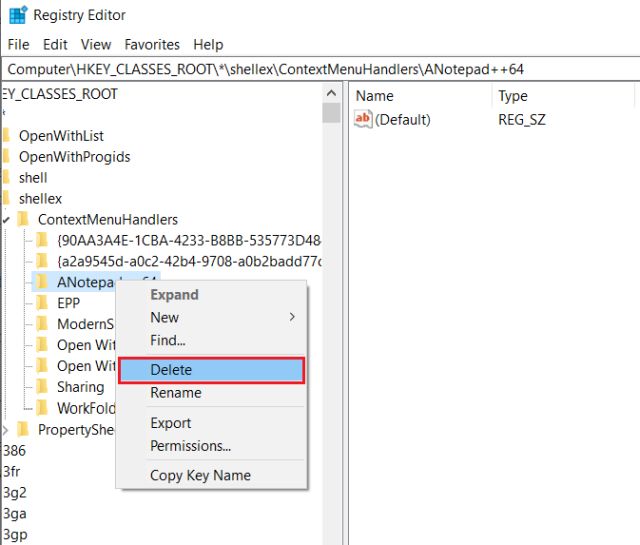This screenshot has width=640, height=545.
Task: Click the PropertyShe folder icon
Action: point(23,429)
